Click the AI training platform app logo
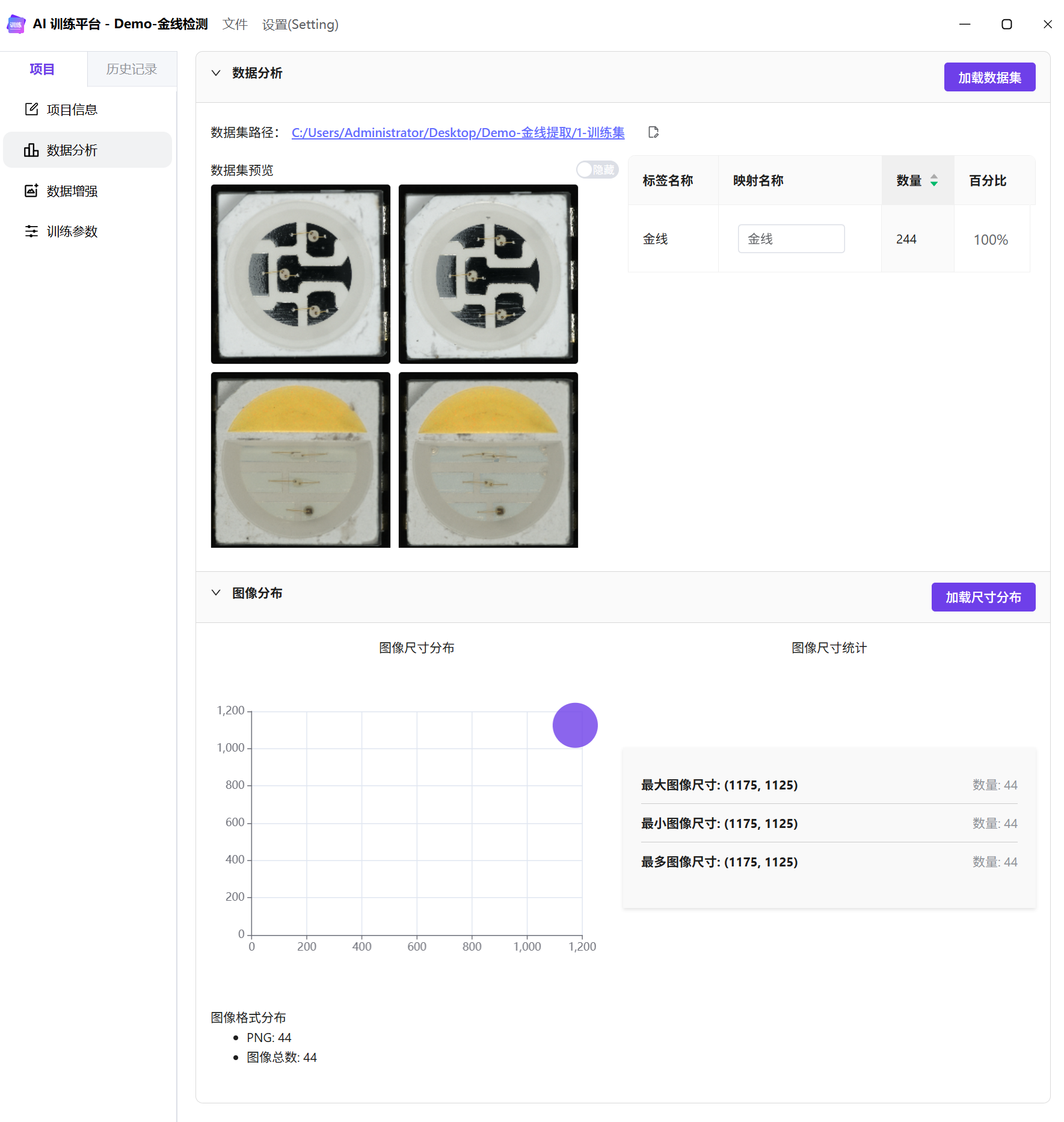The image size is (1064, 1122). pos(16,24)
